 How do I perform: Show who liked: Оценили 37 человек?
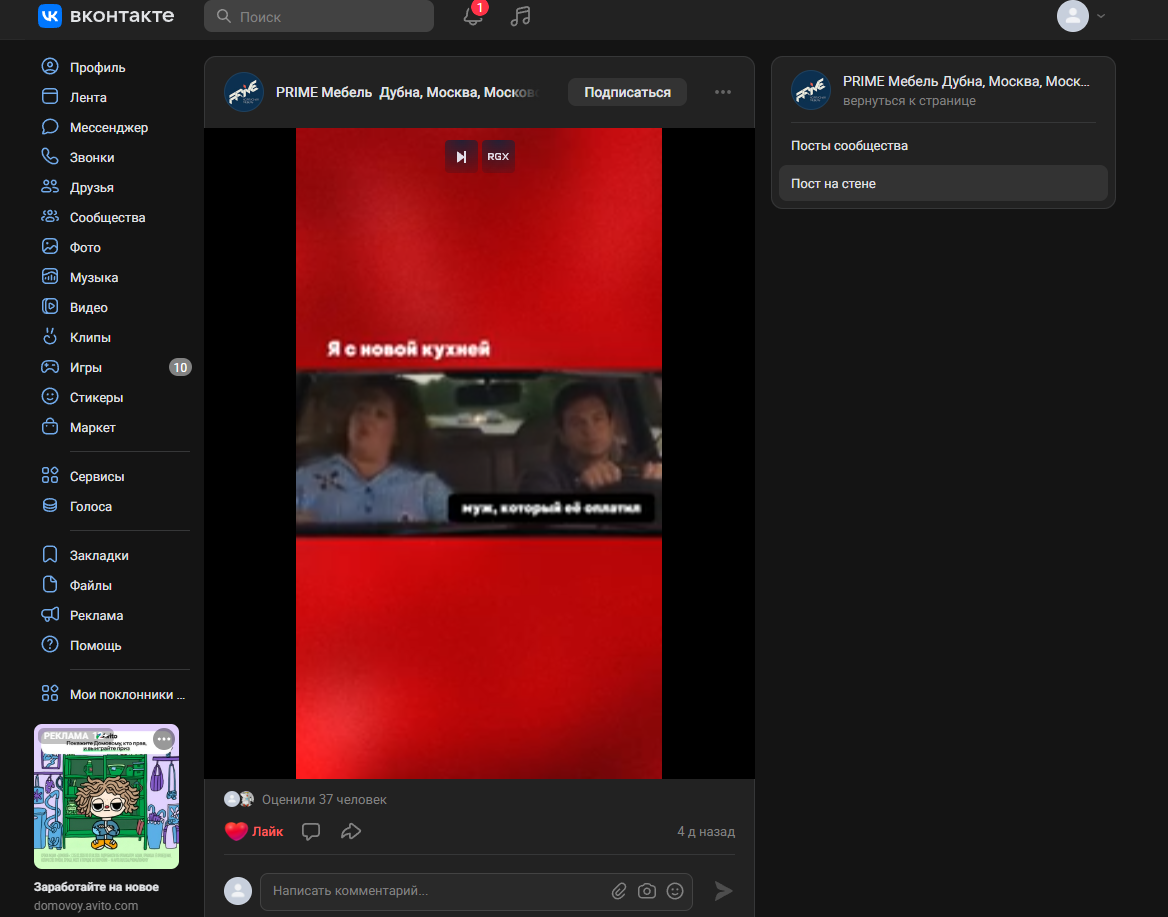[x=323, y=800]
